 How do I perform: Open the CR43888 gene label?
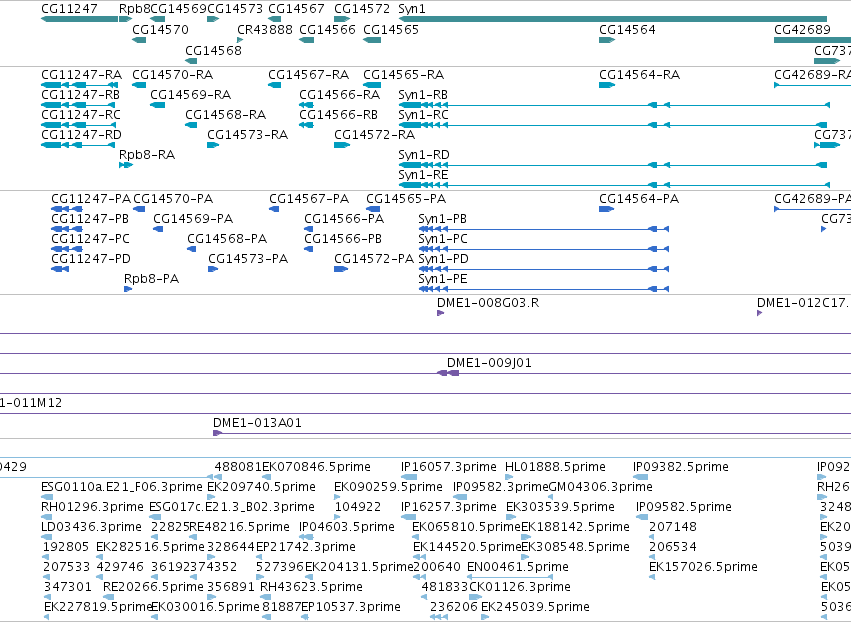pos(265,30)
